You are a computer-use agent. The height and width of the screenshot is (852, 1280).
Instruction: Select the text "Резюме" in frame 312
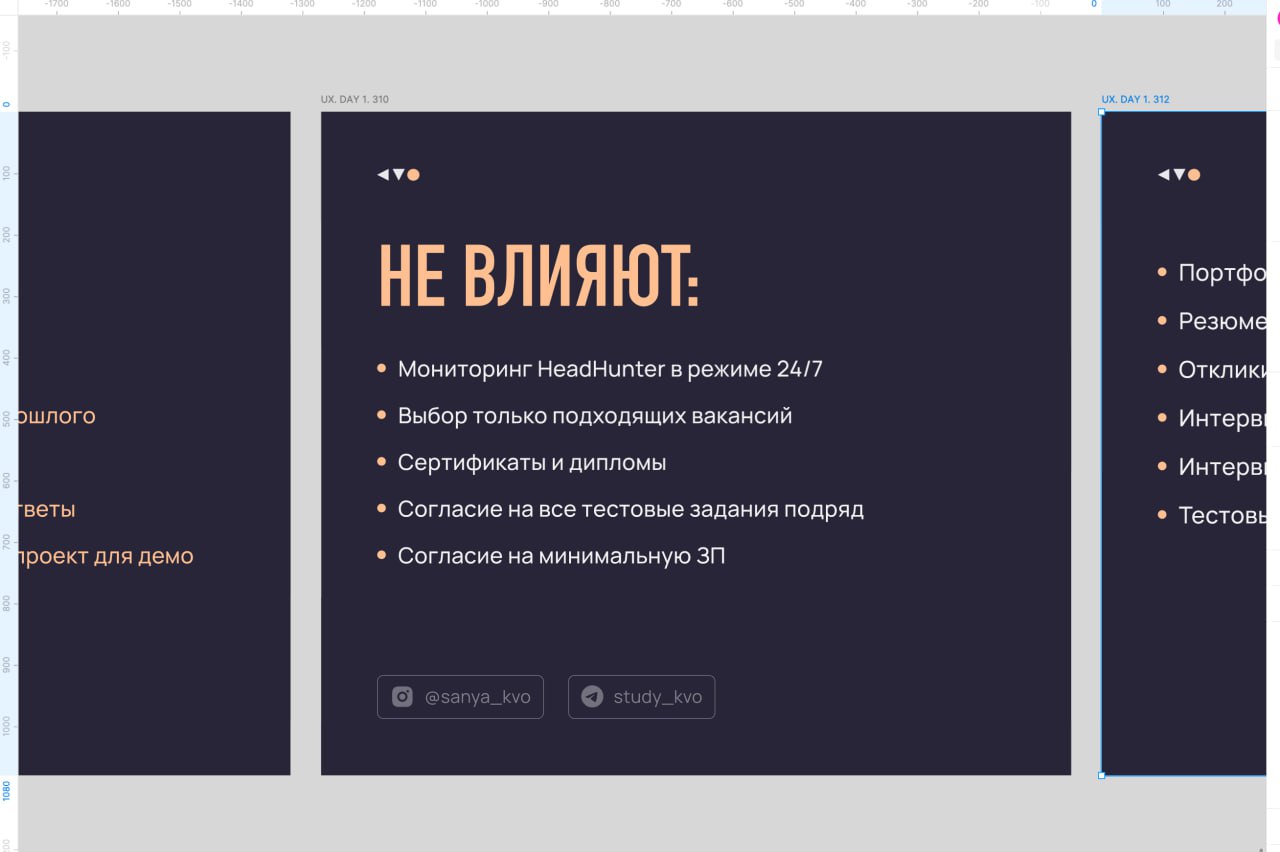[x=1222, y=322]
